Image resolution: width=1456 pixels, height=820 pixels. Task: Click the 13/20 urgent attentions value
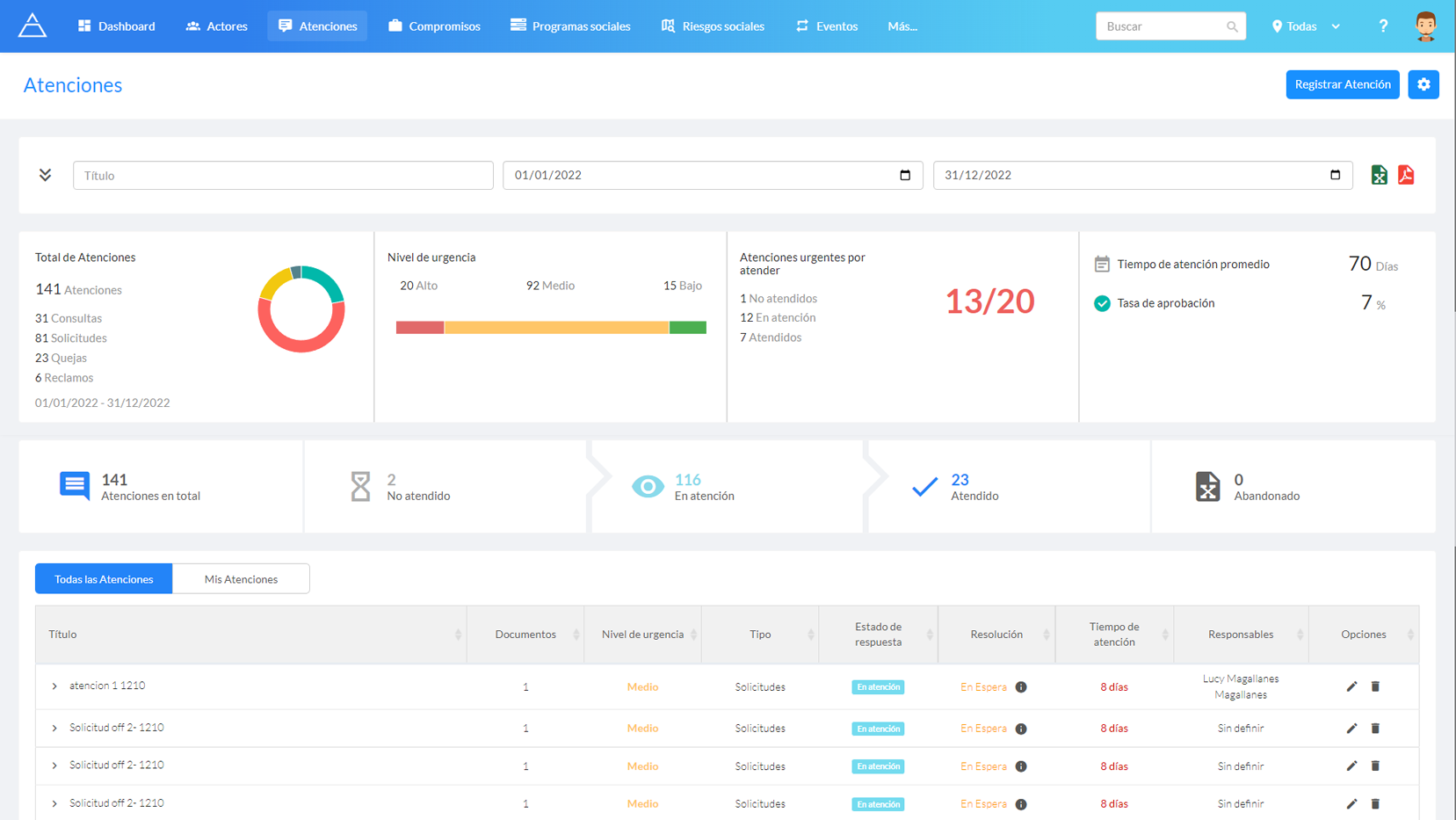click(989, 301)
